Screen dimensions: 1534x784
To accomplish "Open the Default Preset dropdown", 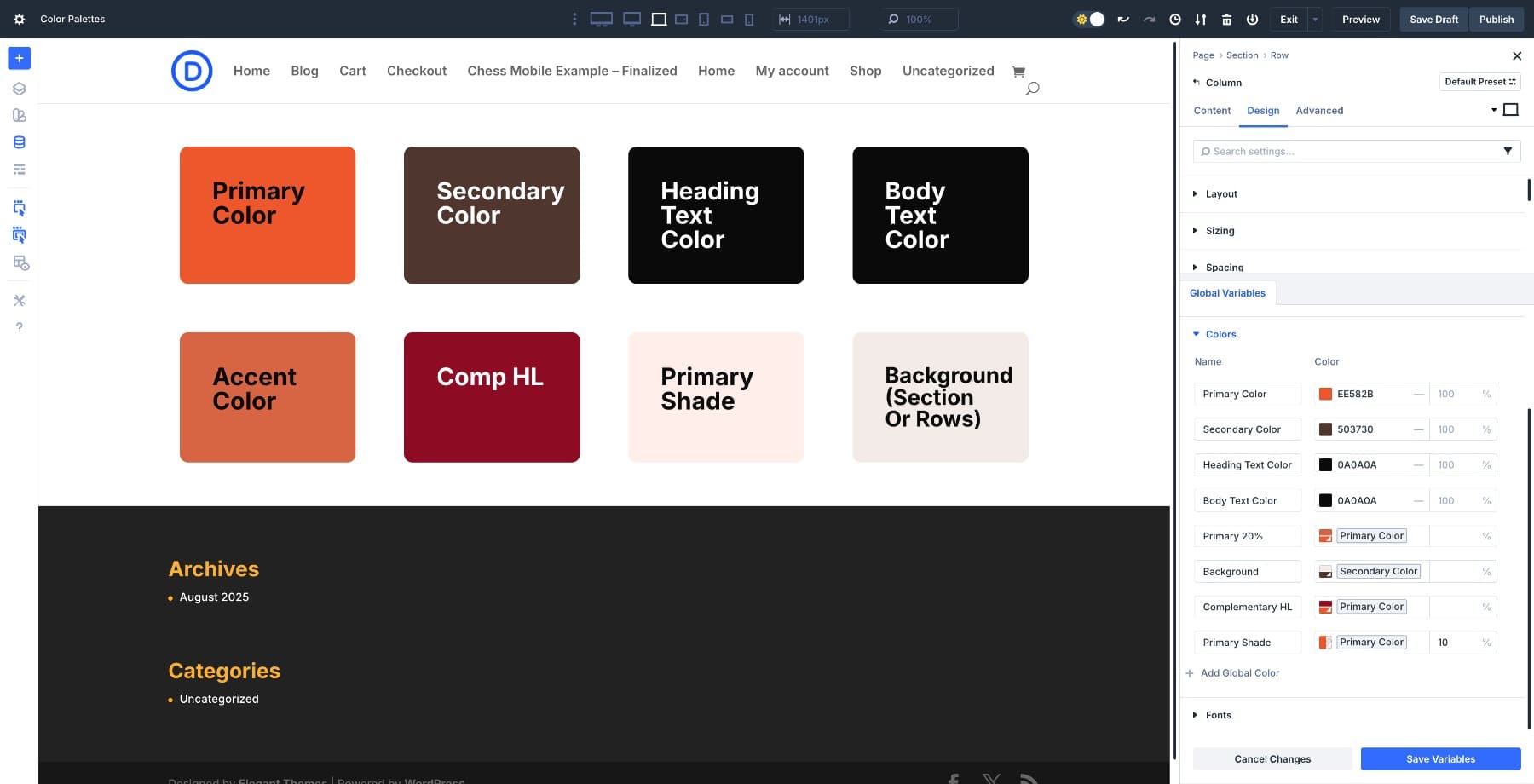I will (1479, 81).
